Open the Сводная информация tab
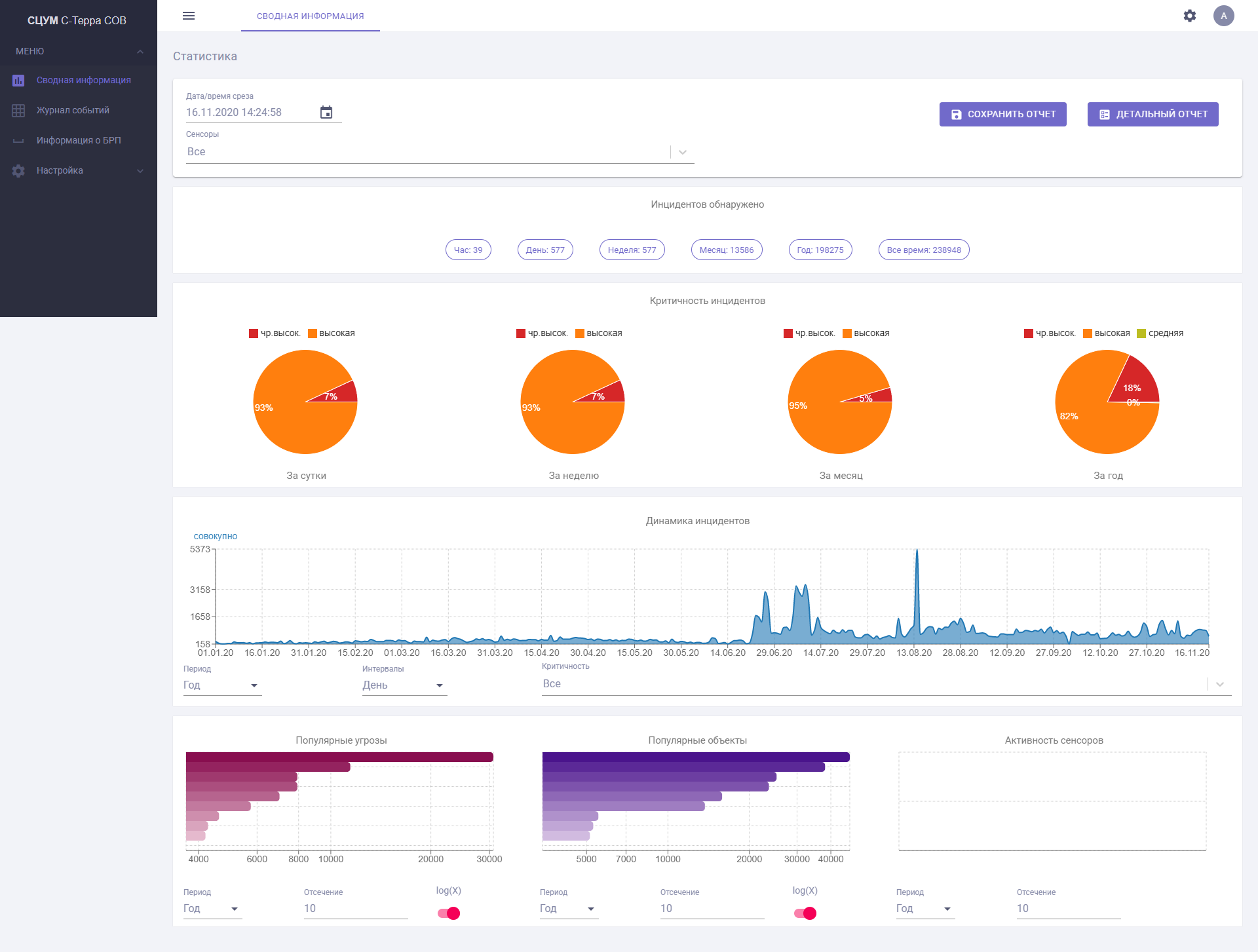The width and height of the screenshot is (1258, 952). [310, 16]
